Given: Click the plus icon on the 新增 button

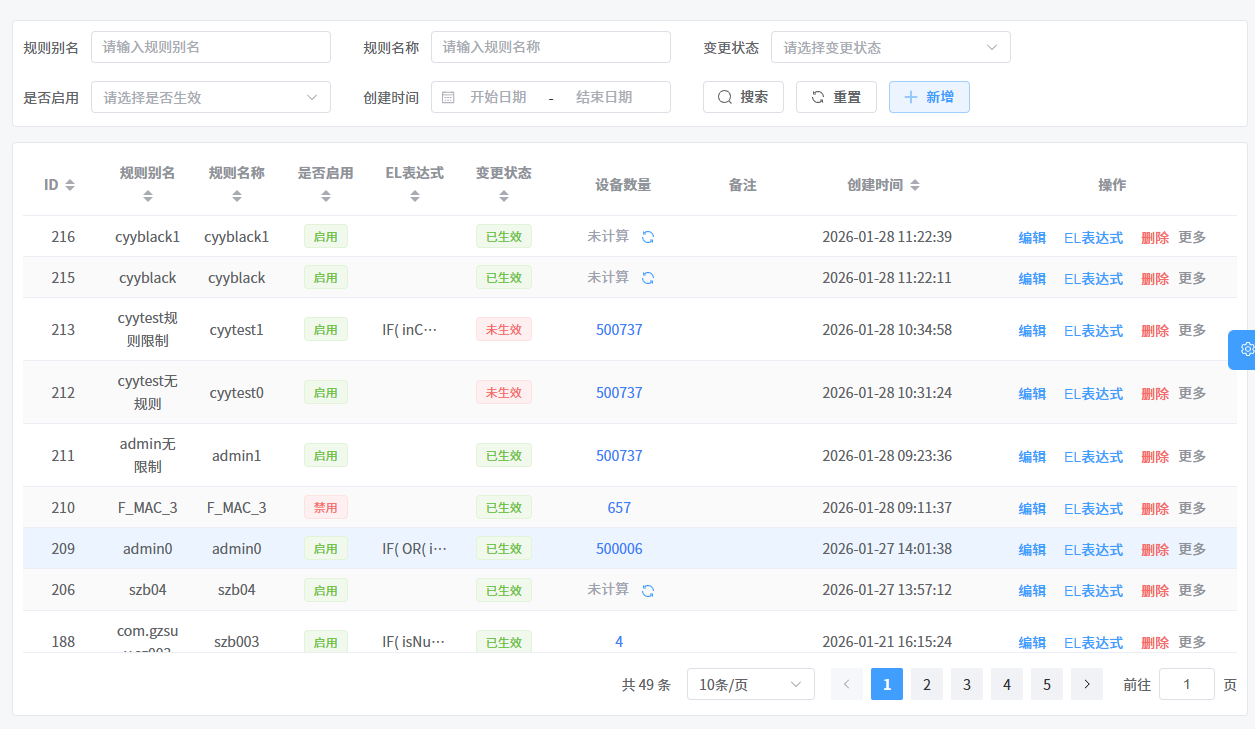Looking at the screenshot, I should (x=911, y=97).
